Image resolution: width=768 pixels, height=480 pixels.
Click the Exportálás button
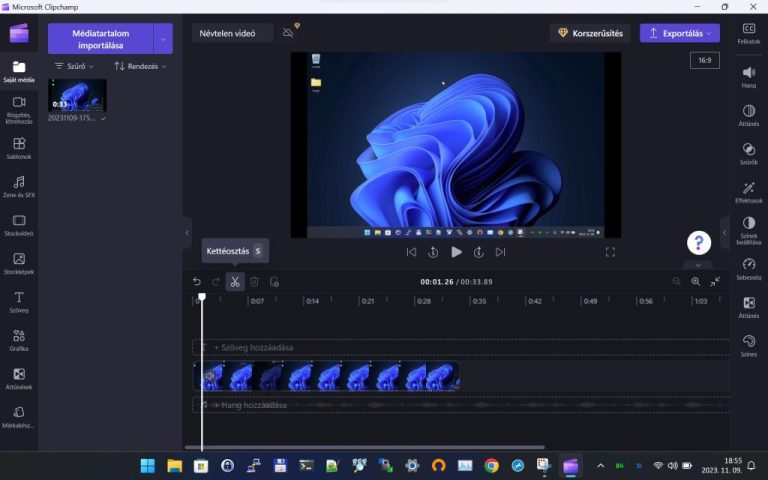coord(679,33)
